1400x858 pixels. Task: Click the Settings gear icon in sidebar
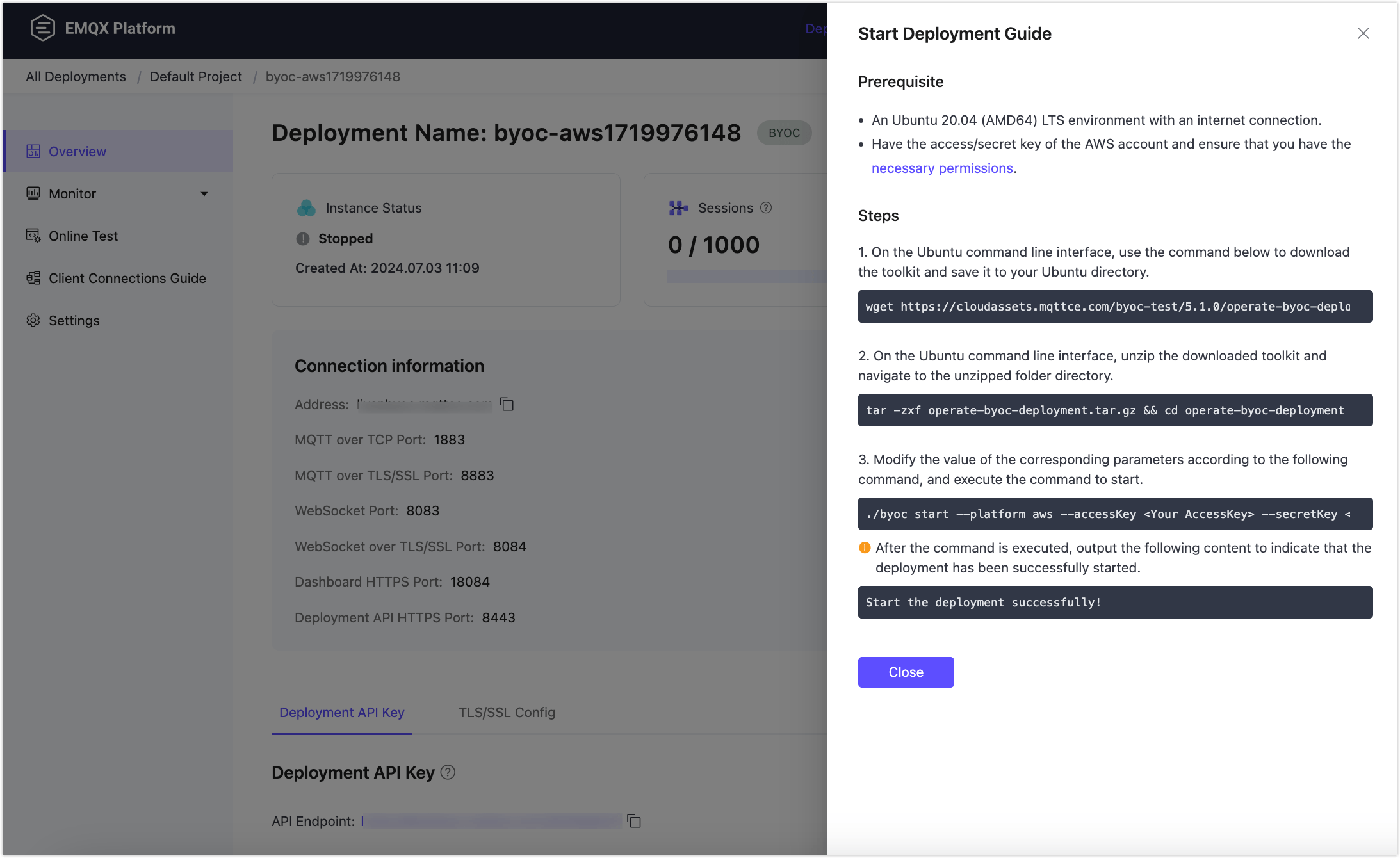click(33, 320)
